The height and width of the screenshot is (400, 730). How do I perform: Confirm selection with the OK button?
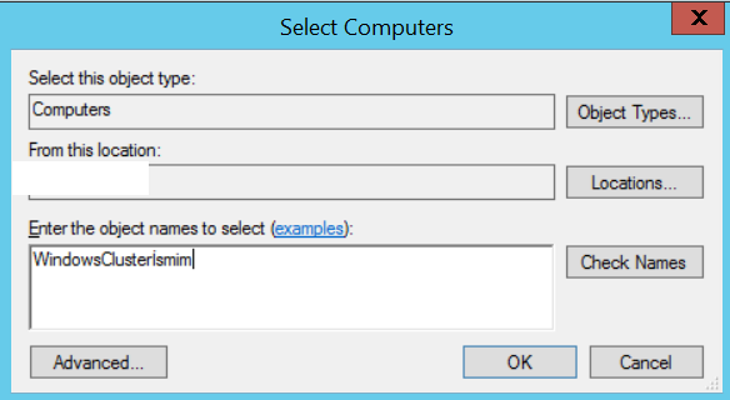point(520,362)
